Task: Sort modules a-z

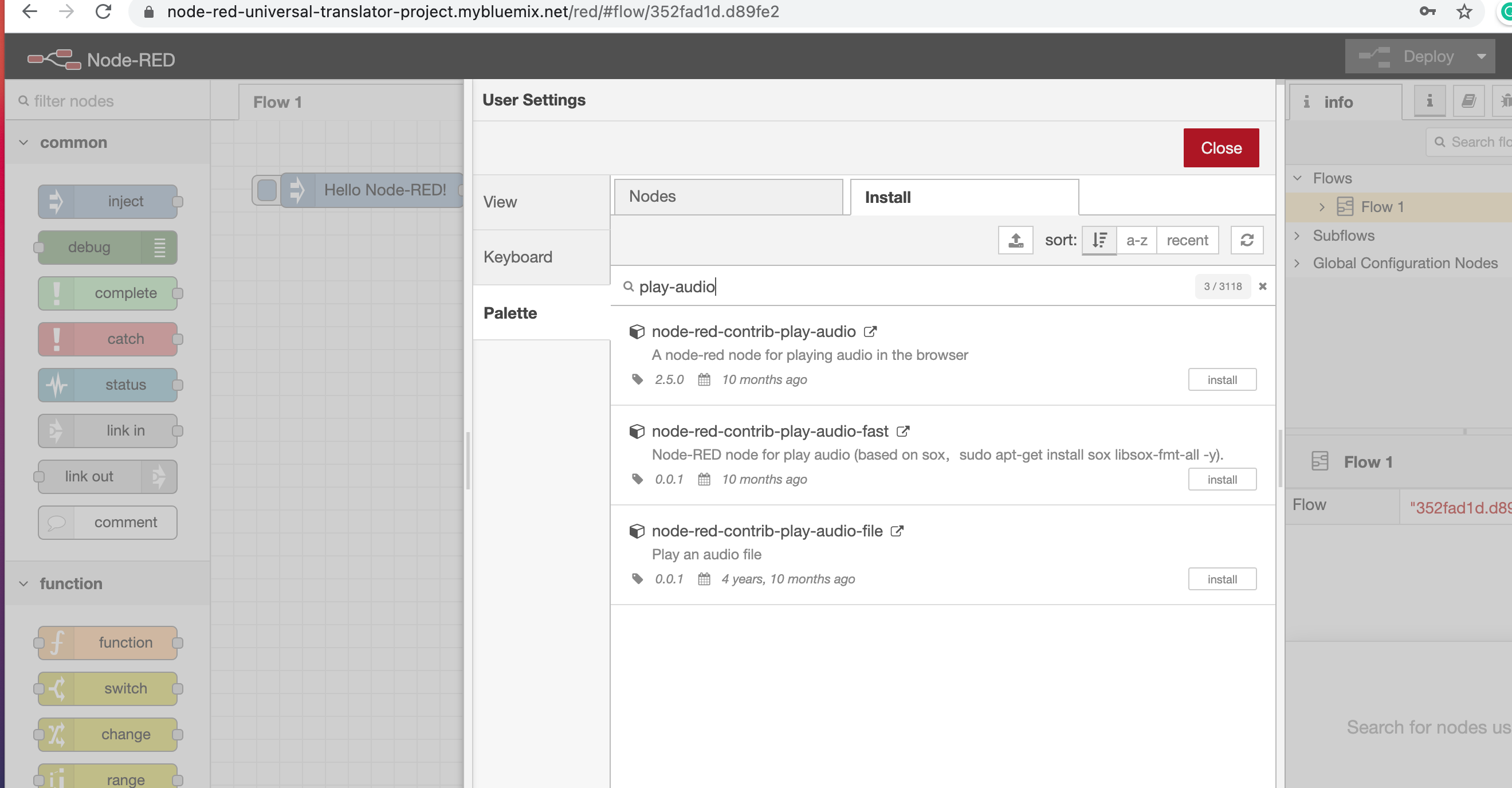Action: click(x=1136, y=240)
